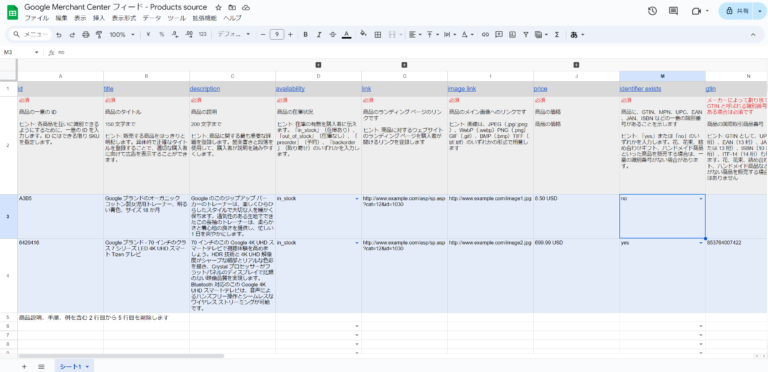Image resolution: width=768 pixels, height=372 pixels.
Task: Expand the hidden column group above column G
Action: 404,65
